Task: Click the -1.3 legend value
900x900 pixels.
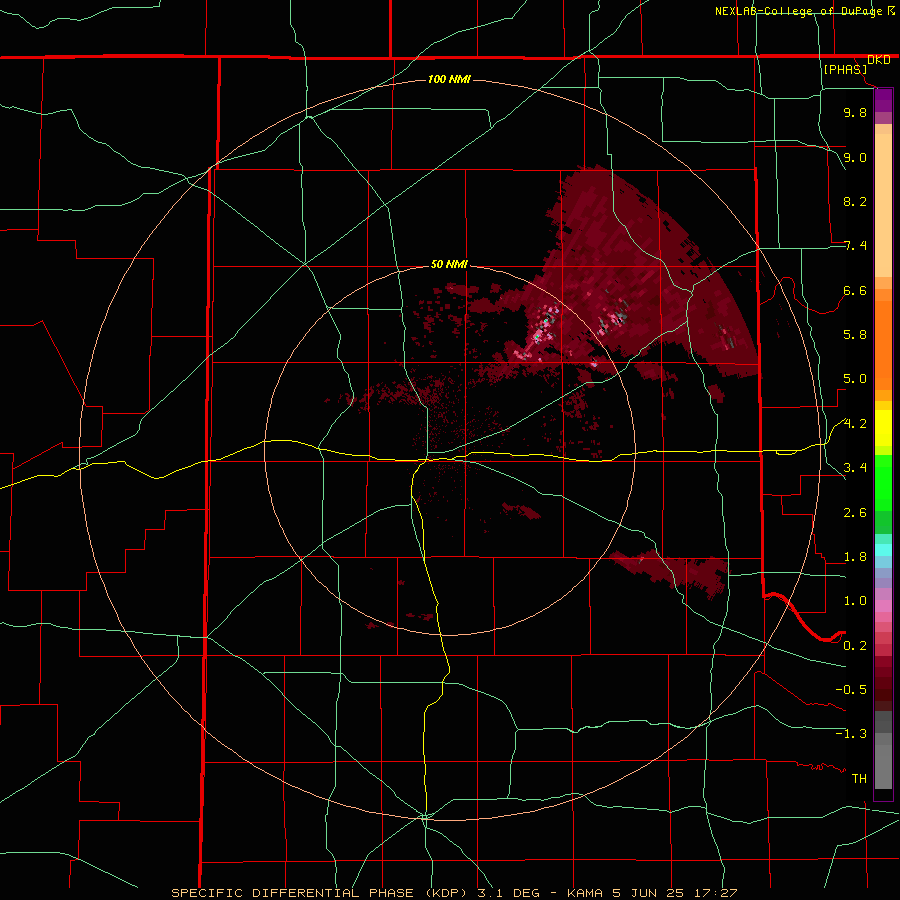Action: pos(851,734)
